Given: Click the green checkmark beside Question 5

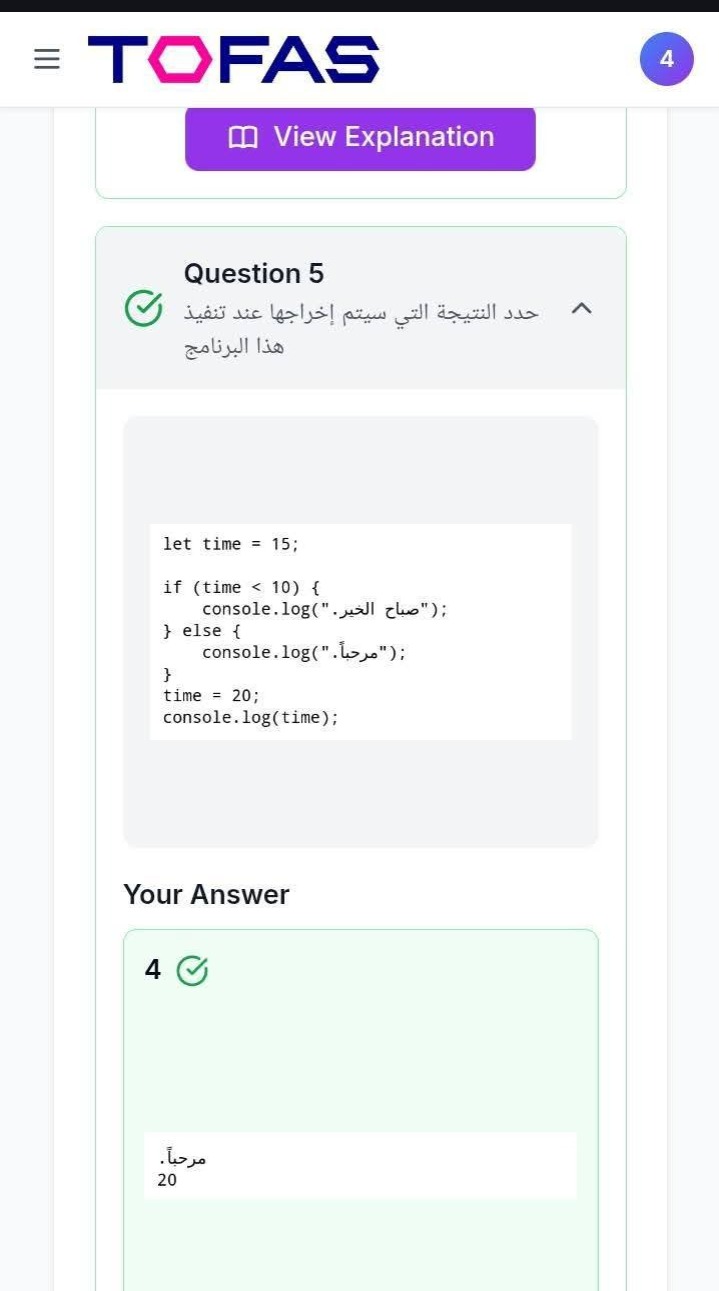Looking at the screenshot, I should 143,309.
